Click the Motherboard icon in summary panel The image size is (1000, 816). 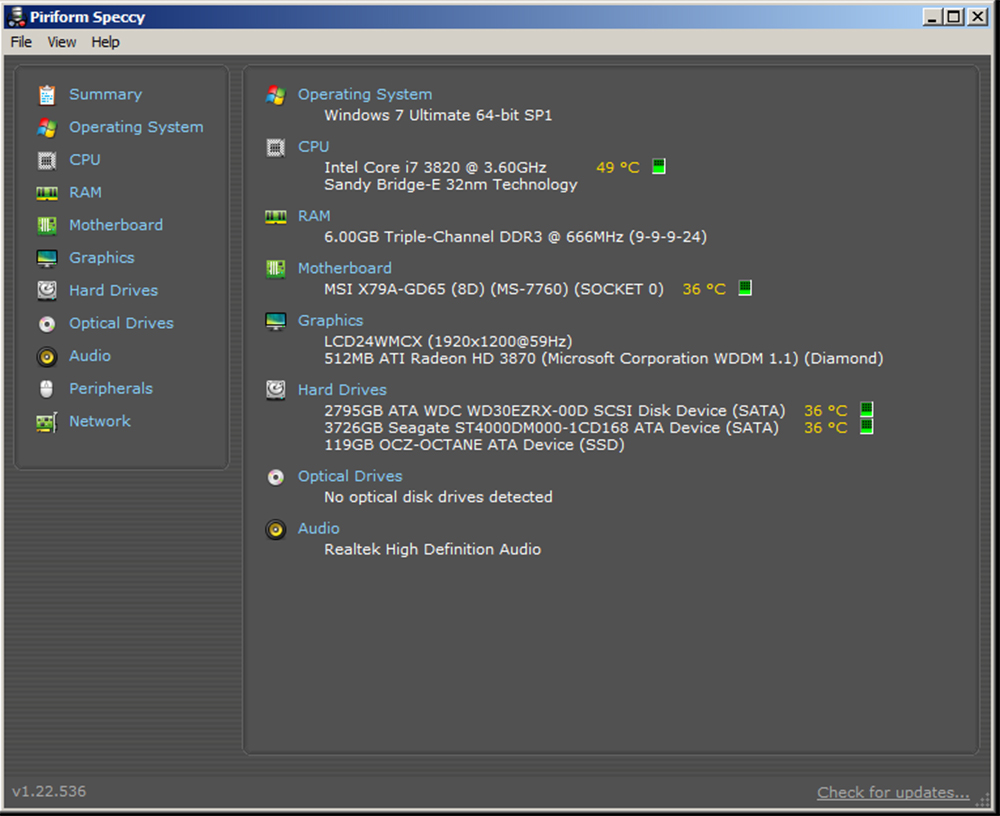pos(276,269)
